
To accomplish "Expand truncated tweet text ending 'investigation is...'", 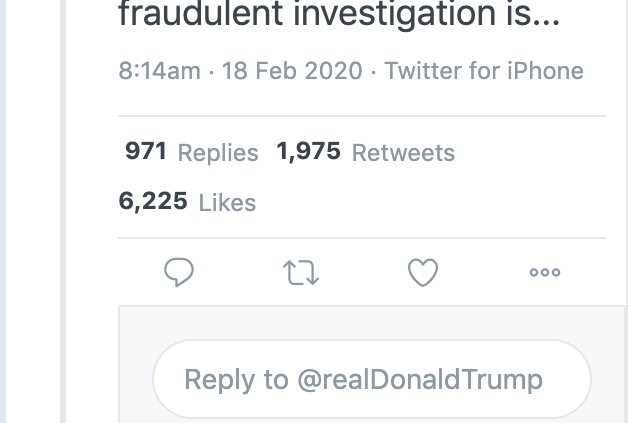I will pos(339,14).
